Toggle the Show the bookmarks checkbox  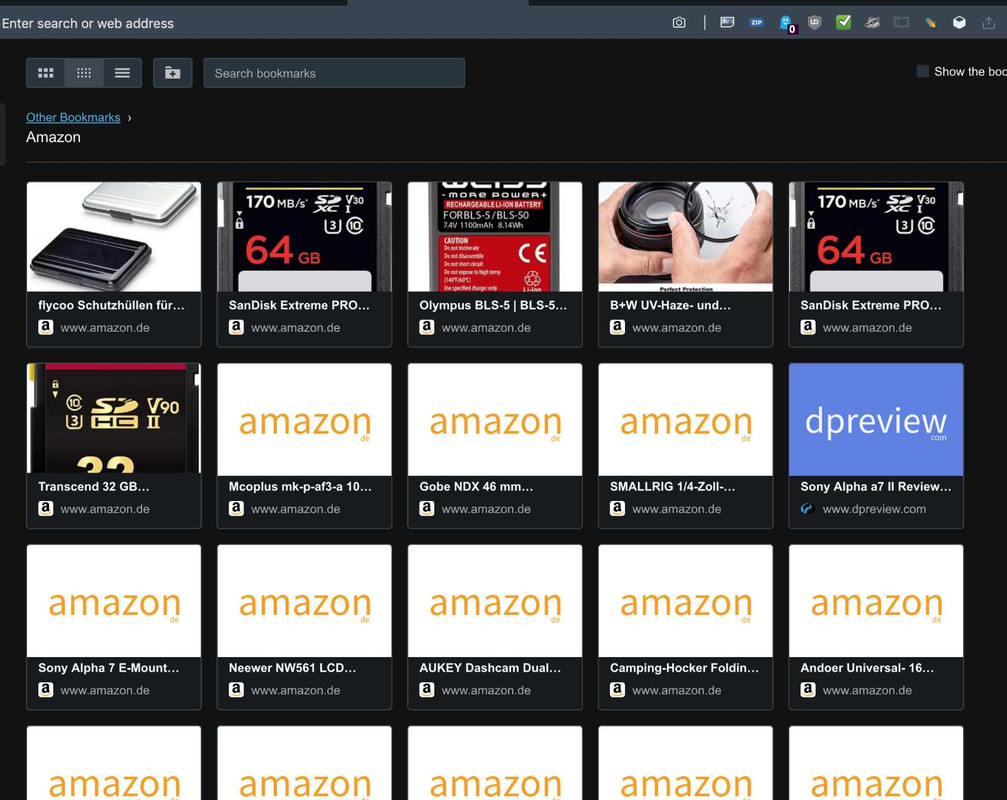coord(922,71)
